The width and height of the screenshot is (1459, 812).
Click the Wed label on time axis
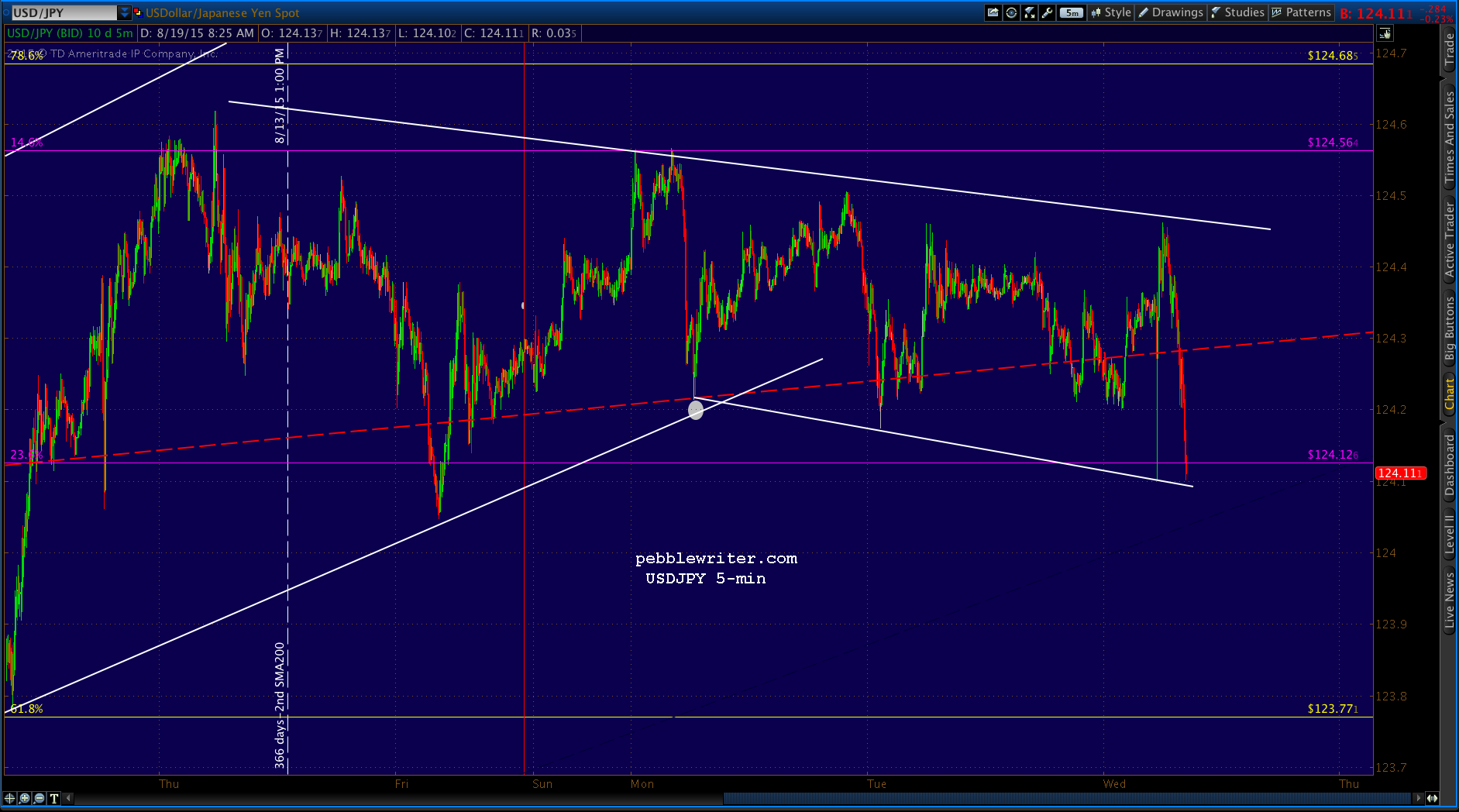(1115, 784)
